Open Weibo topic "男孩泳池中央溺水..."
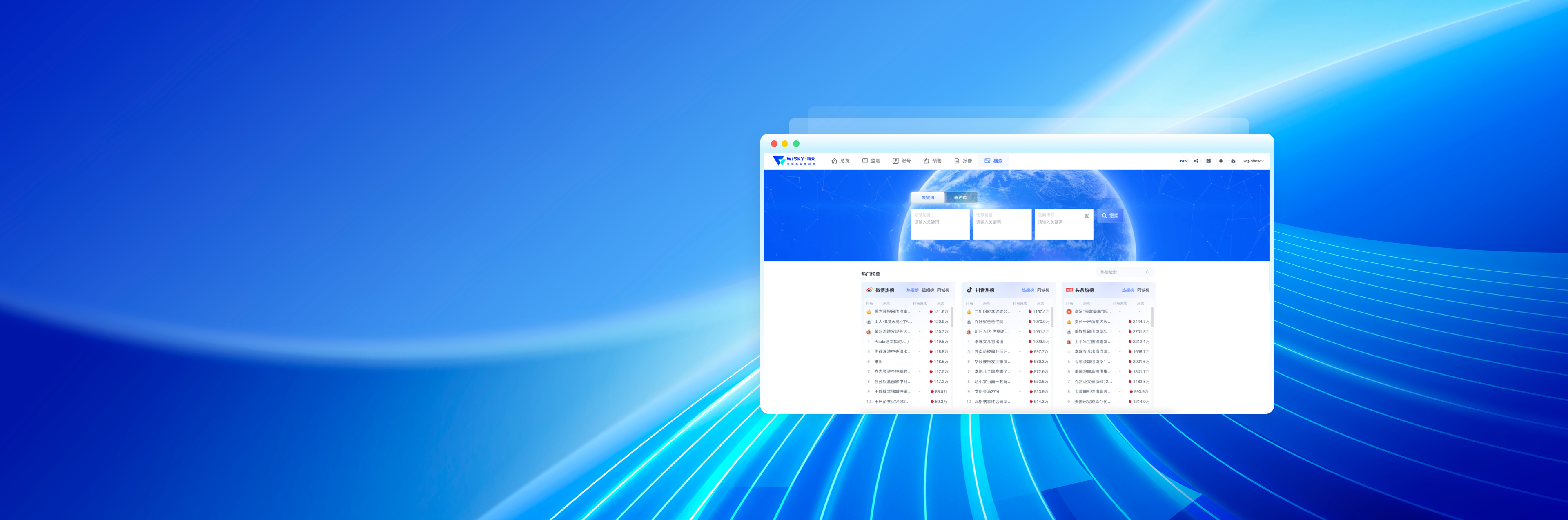This screenshot has width=1568, height=520. tap(892, 351)
